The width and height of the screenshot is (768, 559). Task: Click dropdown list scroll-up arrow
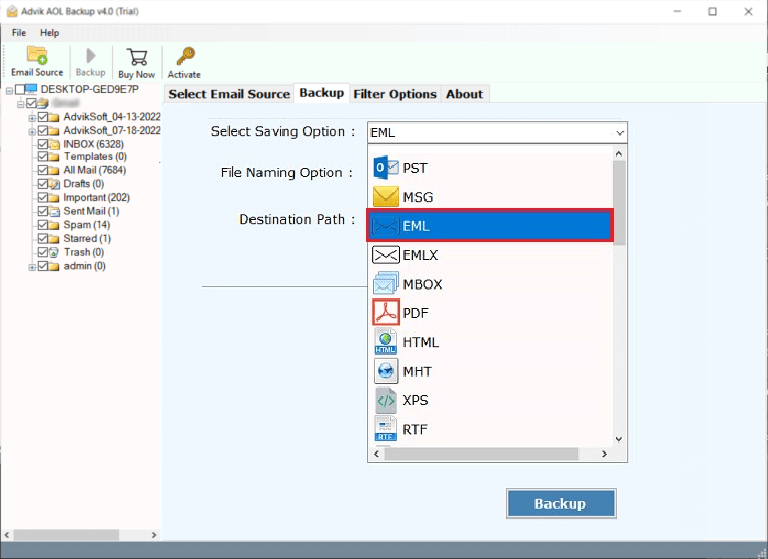click(619, 154)
